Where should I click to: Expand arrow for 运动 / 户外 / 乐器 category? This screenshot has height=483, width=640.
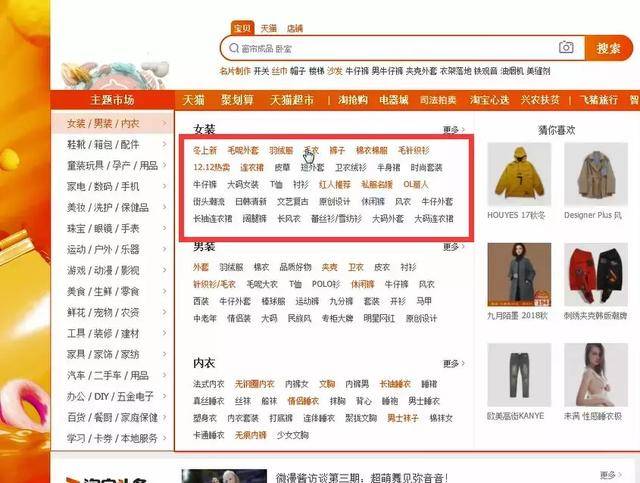click(x=164, y=249)
